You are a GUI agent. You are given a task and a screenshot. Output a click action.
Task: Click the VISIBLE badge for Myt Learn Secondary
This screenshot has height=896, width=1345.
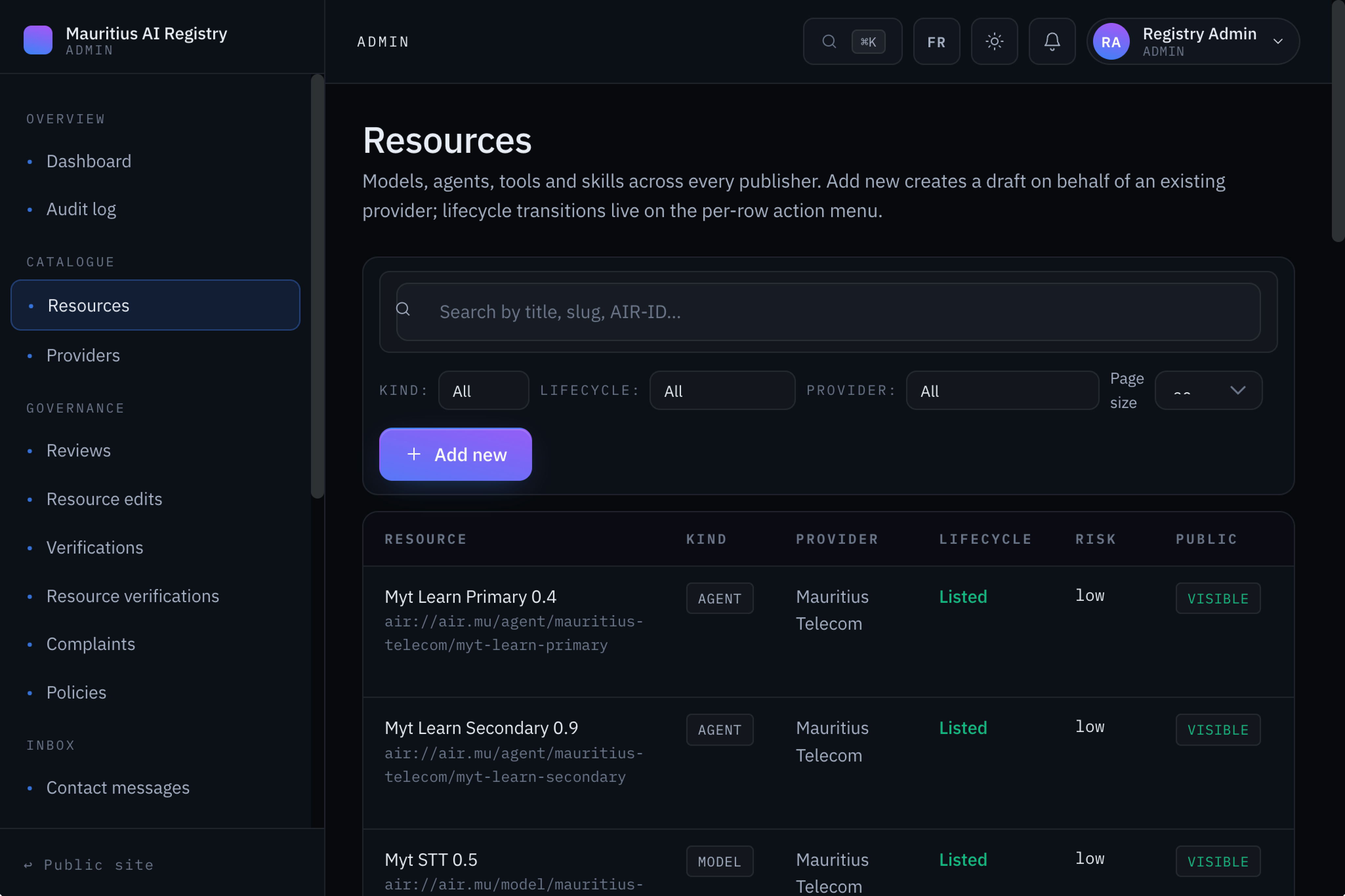1218,730
